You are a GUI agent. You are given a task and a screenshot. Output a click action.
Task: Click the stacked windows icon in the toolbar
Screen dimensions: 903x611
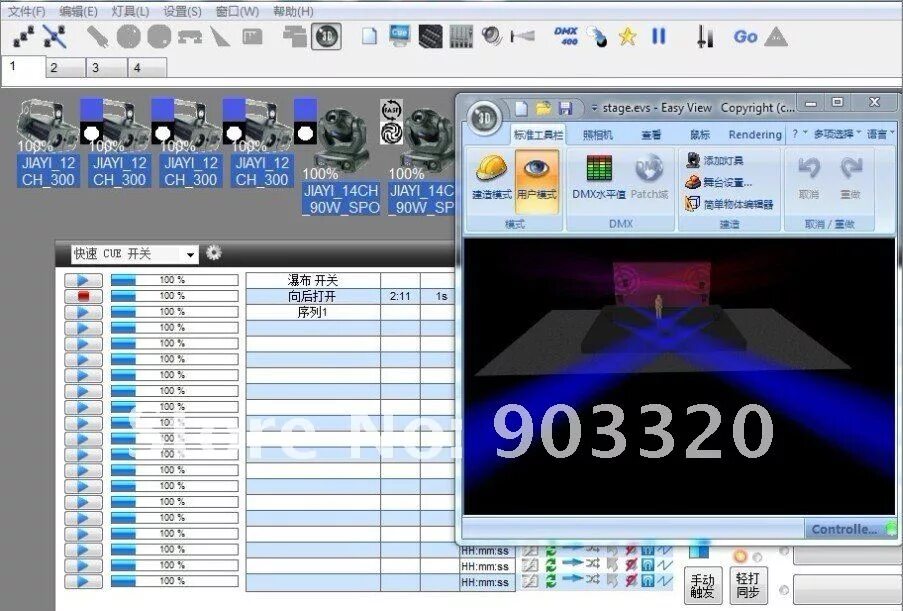(x=295, y=37)
